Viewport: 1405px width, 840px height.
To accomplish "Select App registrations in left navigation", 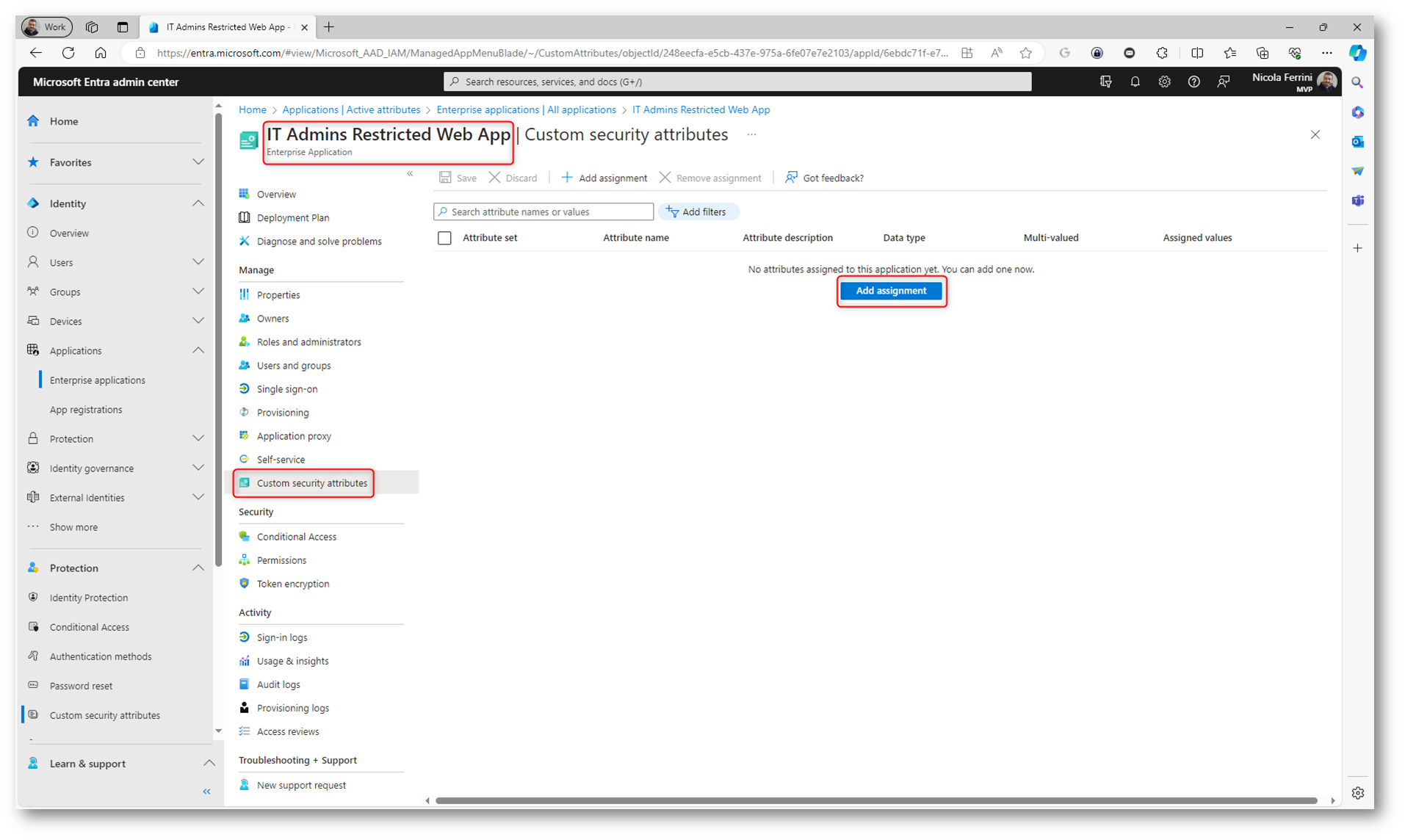I will pos(86,409).
